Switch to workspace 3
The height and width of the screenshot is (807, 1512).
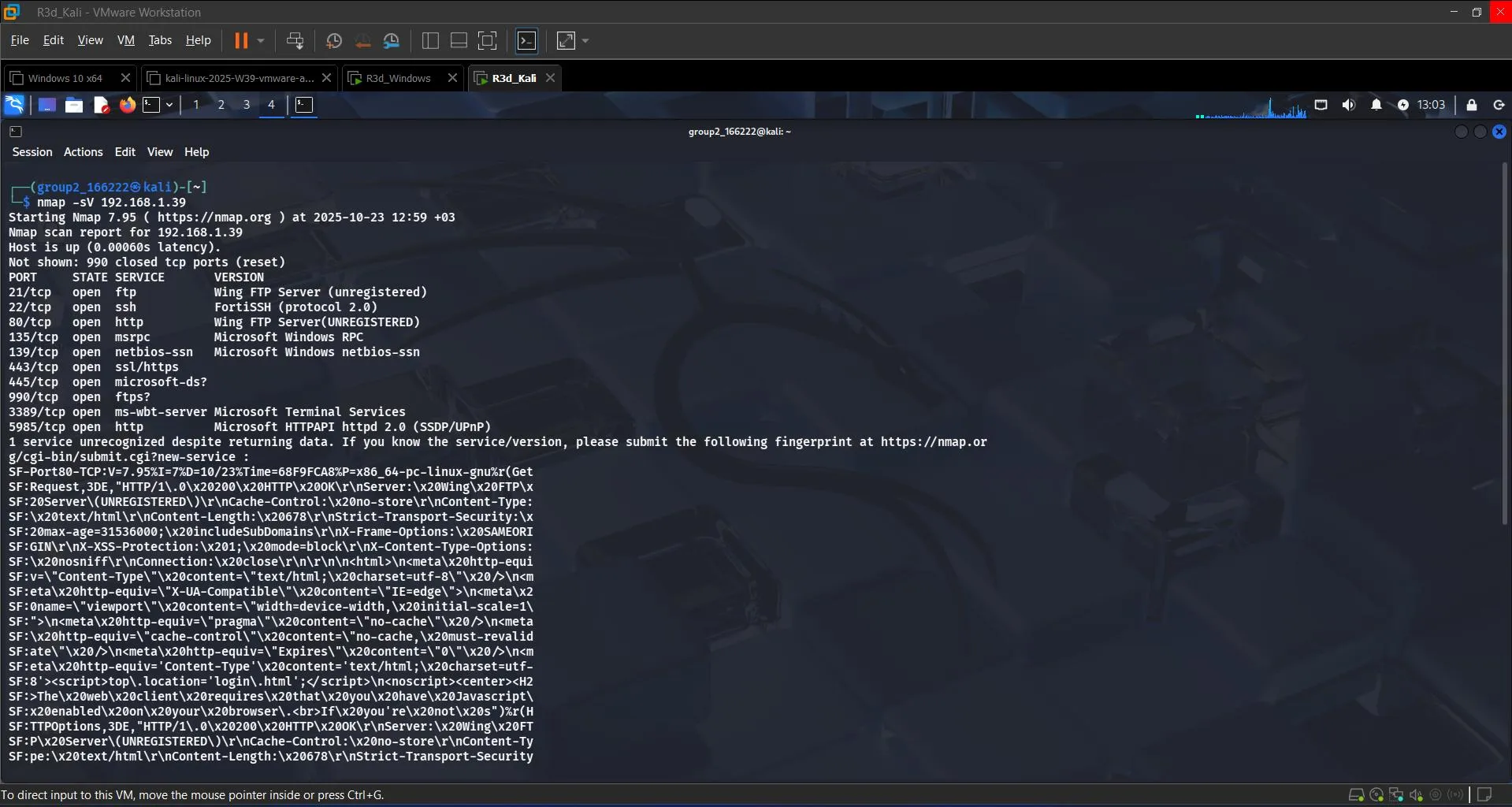(x=247, y=105)
